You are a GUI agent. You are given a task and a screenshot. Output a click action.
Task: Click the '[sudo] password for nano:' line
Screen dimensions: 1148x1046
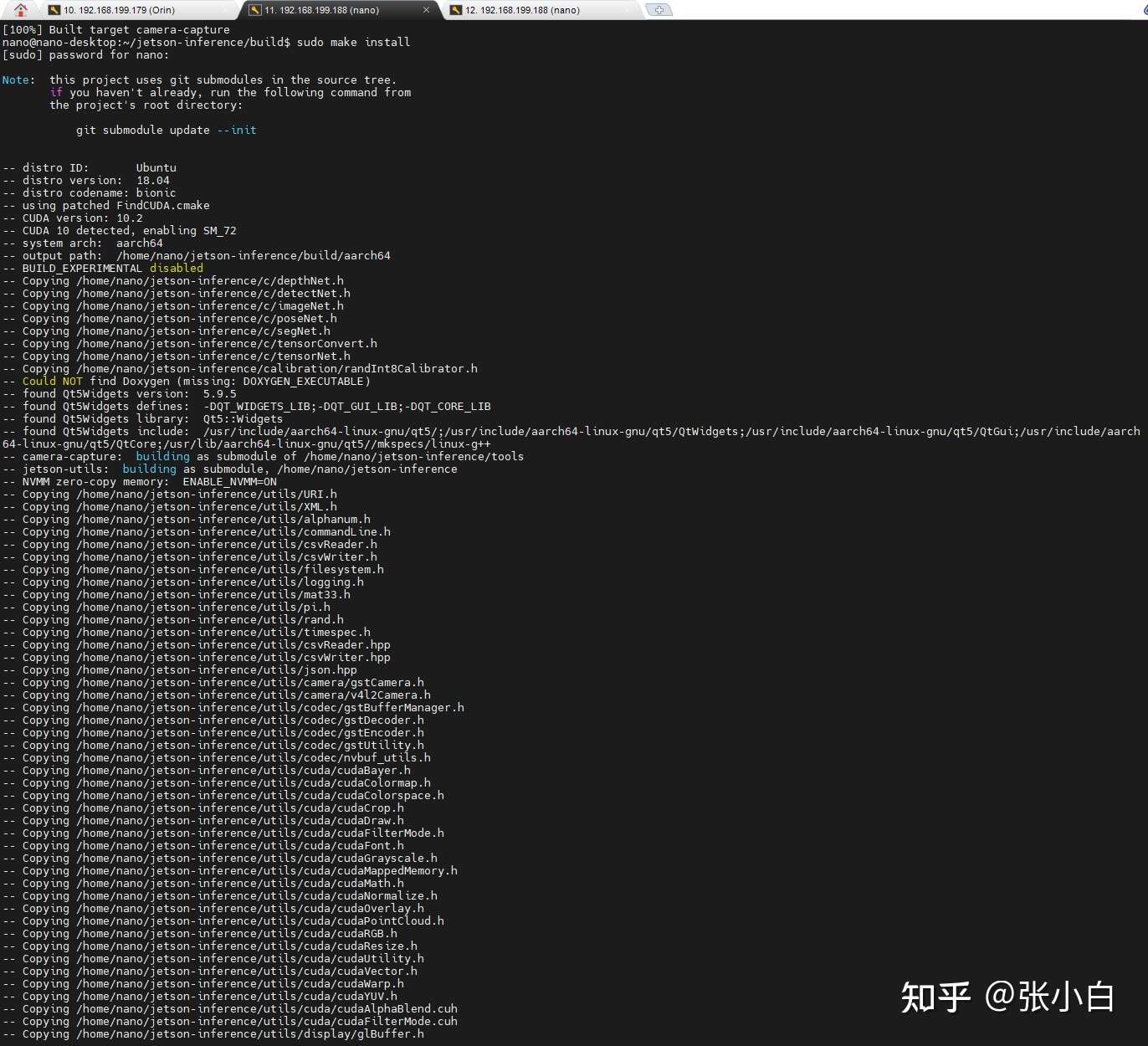click(x=85, y=54)
